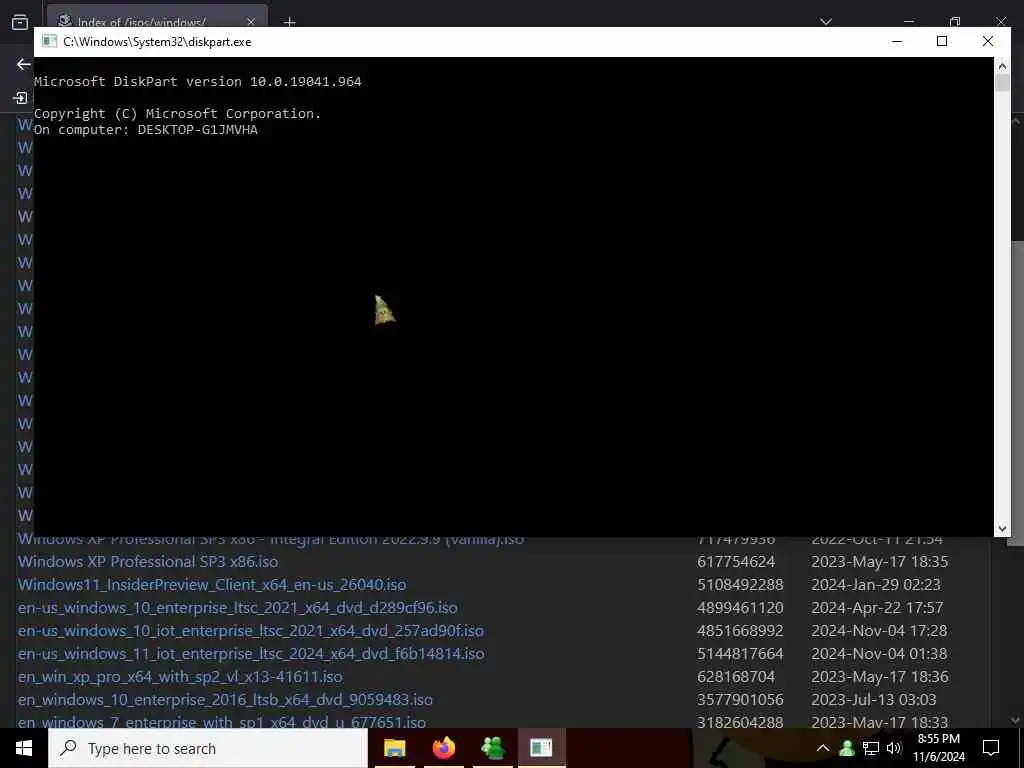
Task: Click the computer name DESKTOP-G1JMVHA line
Action: tap(146, 129)
